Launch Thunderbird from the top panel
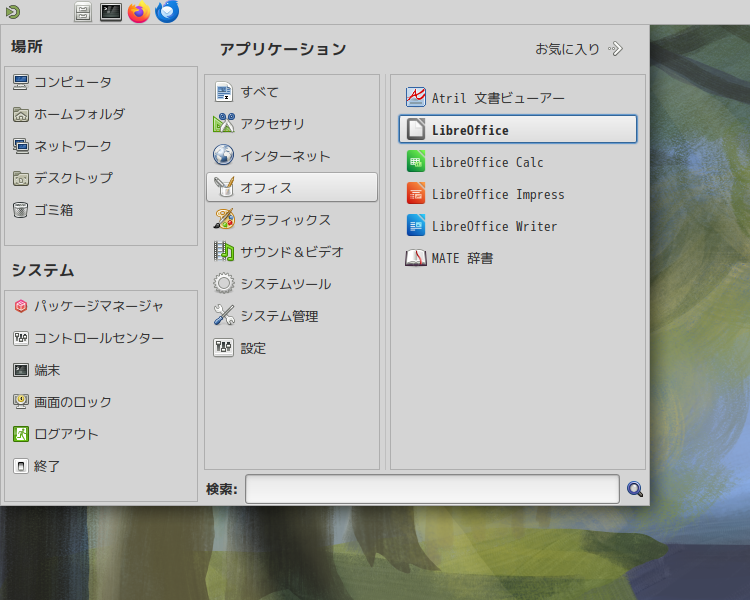Image resolution: width=750 pixels, height=600 pixels. (167, 11)
